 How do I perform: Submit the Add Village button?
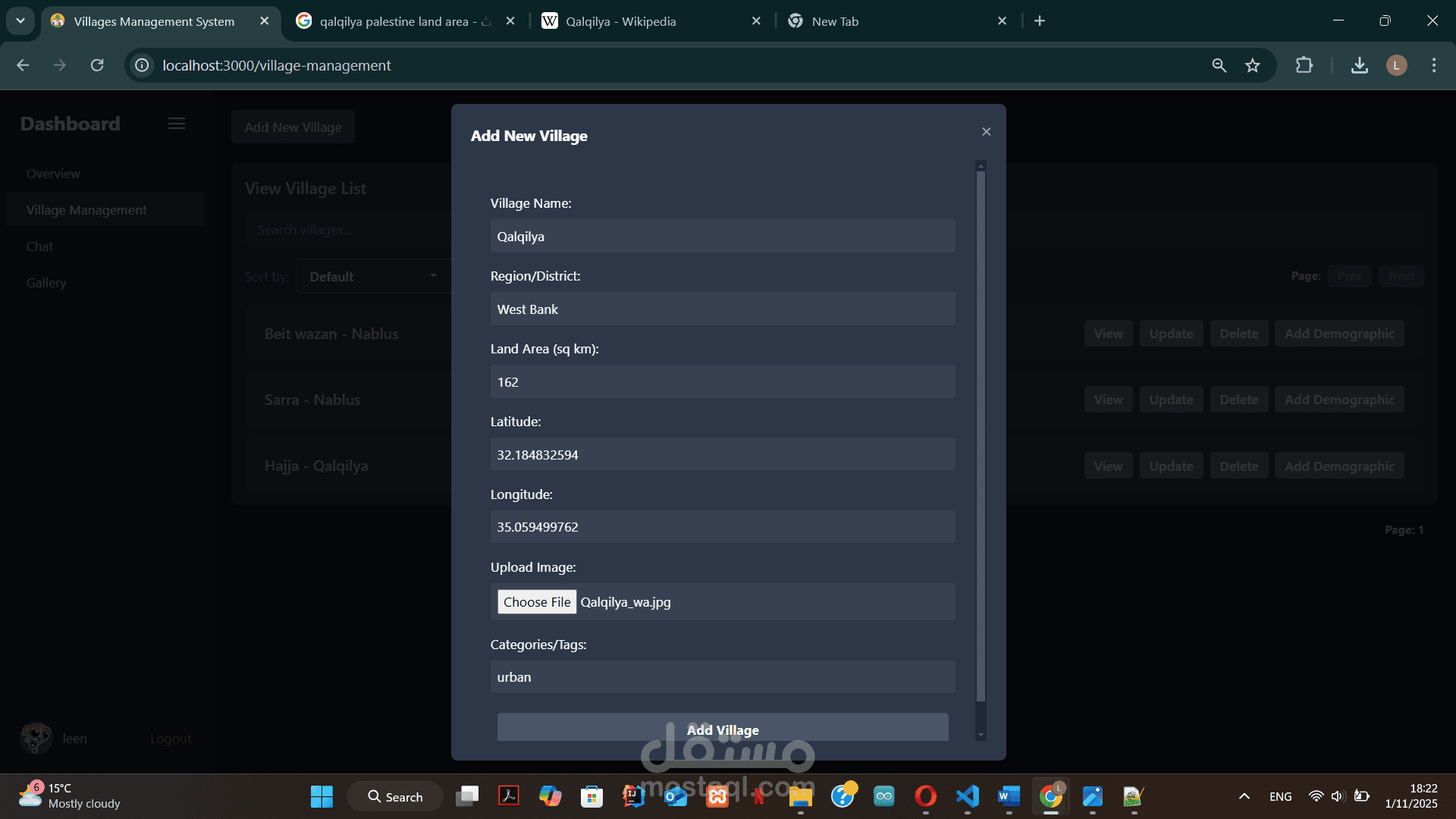[722, 729]
